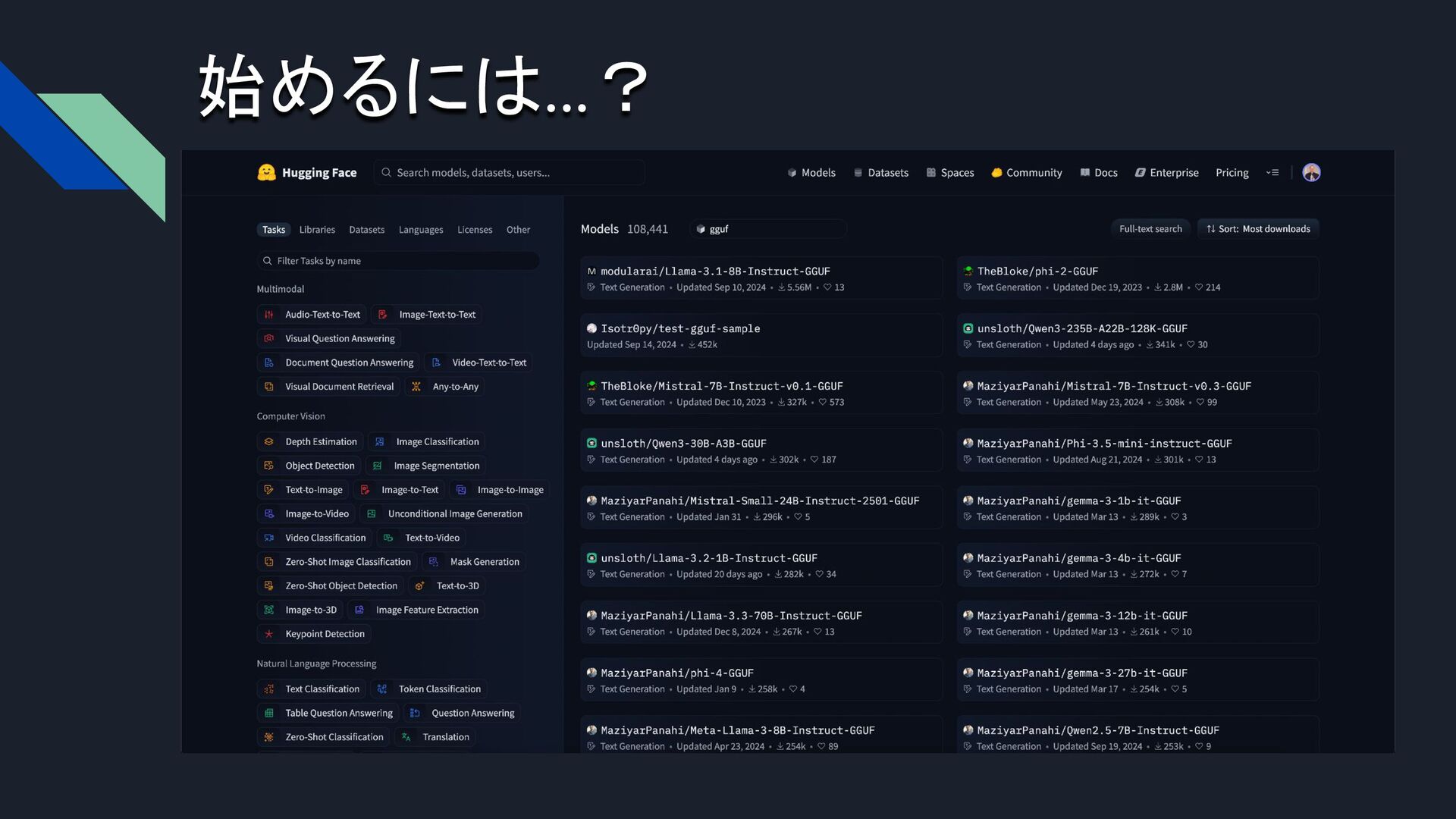Open the user profile avatar
This screenshot has width=1456, height=819.
point(1311,173)
